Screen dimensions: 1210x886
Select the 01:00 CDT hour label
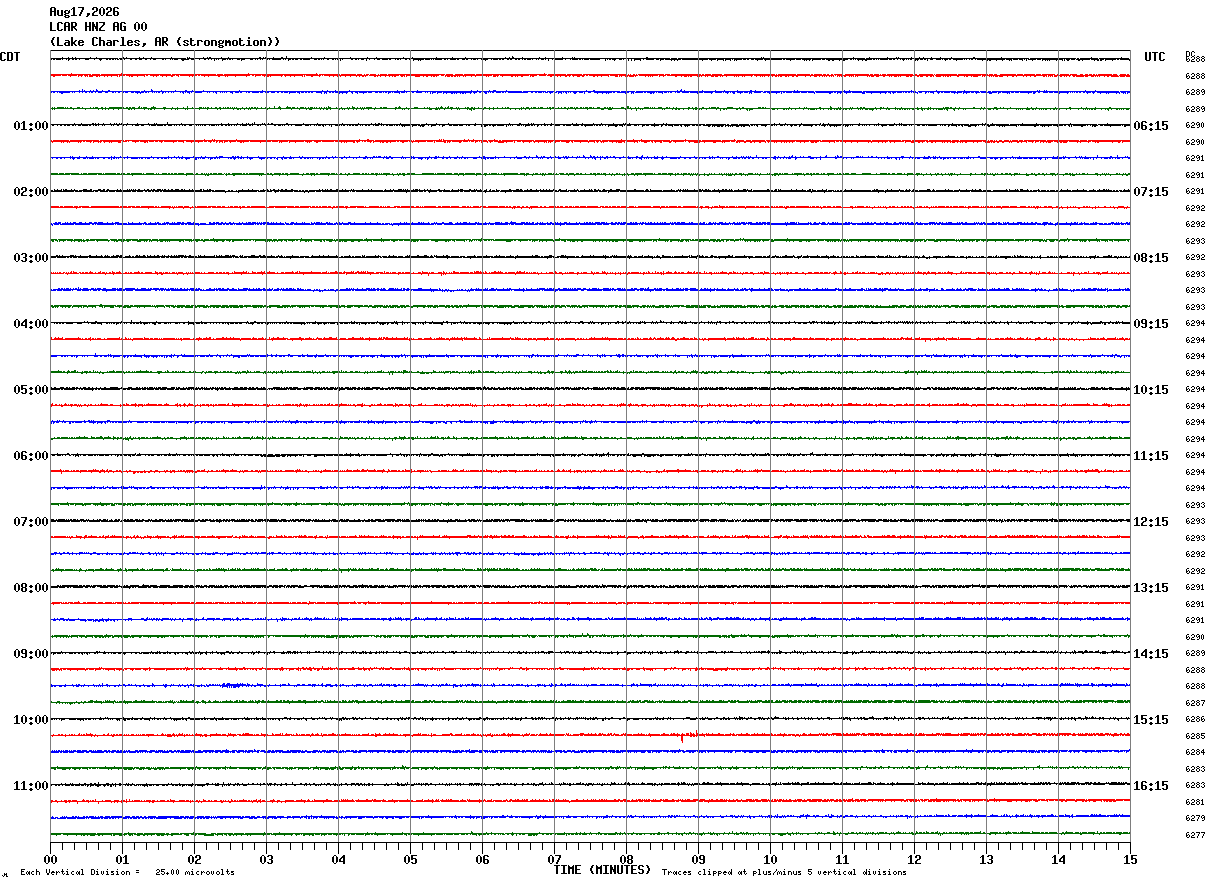tap(31, 126)
